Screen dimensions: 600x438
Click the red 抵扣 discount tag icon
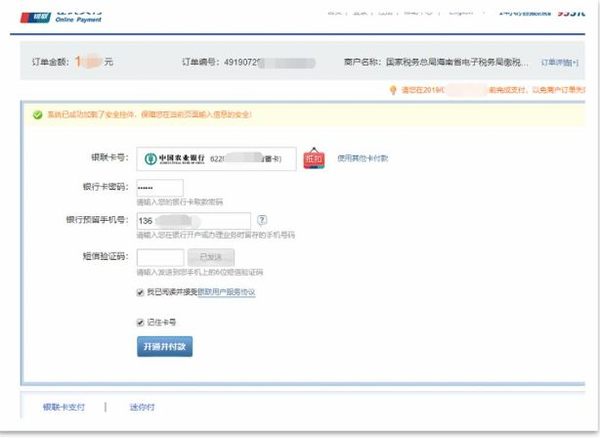click(x=315, y=159)
